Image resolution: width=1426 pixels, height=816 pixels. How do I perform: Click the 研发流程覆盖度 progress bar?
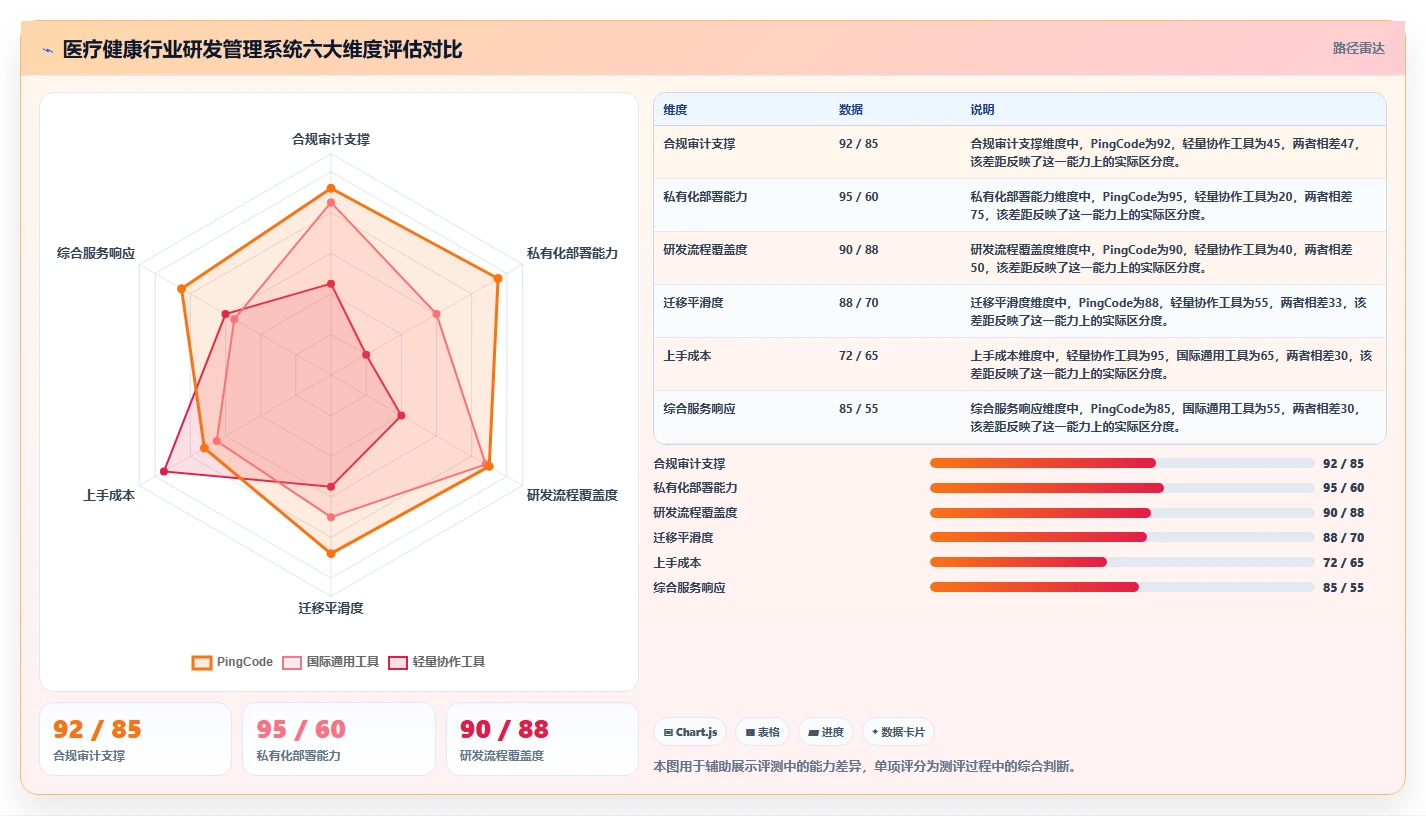[1122, 513]
